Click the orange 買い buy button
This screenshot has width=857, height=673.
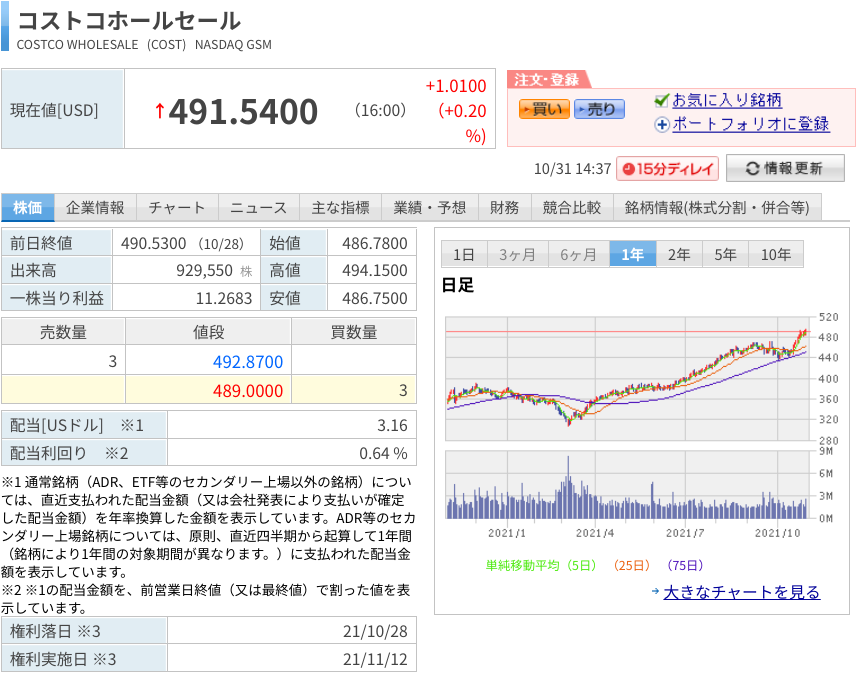[x=544, y=109]
